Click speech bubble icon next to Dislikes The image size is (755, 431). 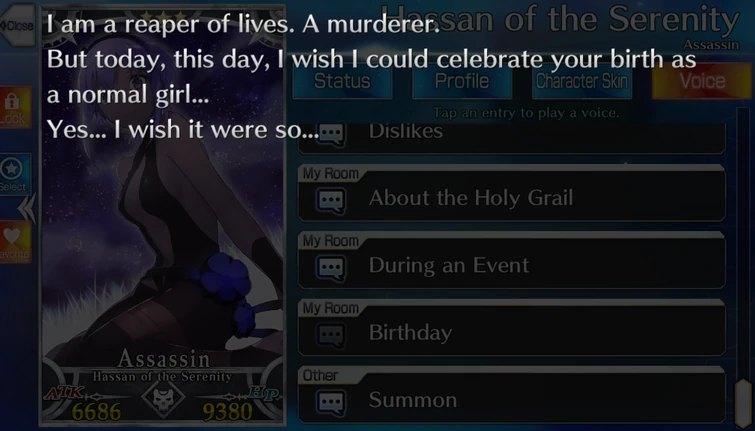[331, 133]
